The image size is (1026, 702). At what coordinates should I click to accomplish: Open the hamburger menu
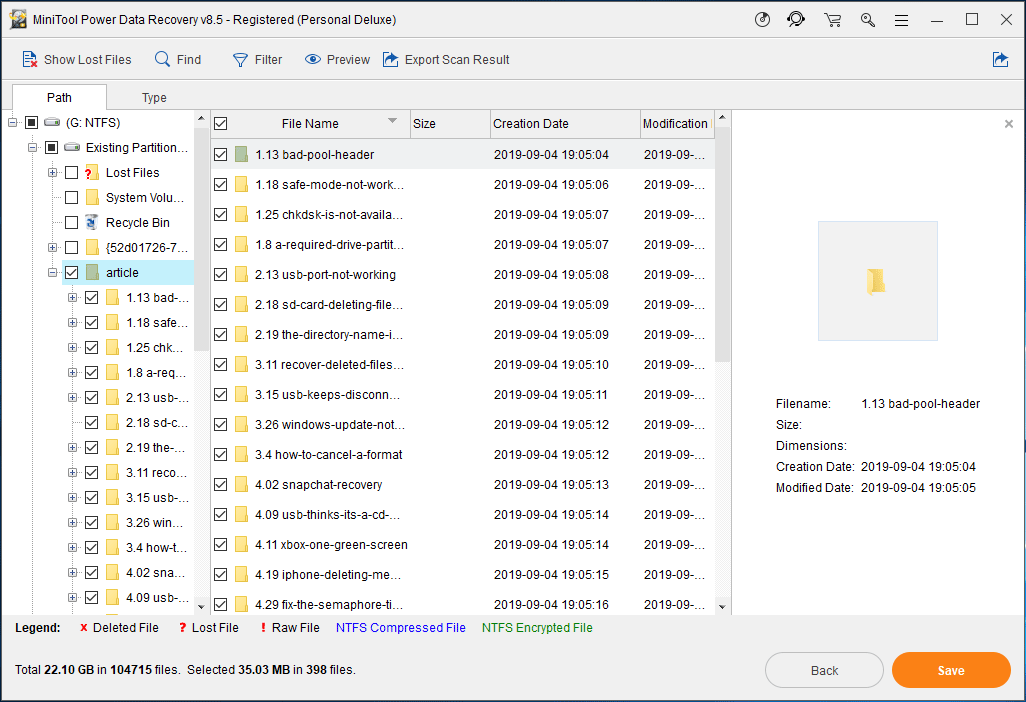pyautogui.click(x=901, y=20)
